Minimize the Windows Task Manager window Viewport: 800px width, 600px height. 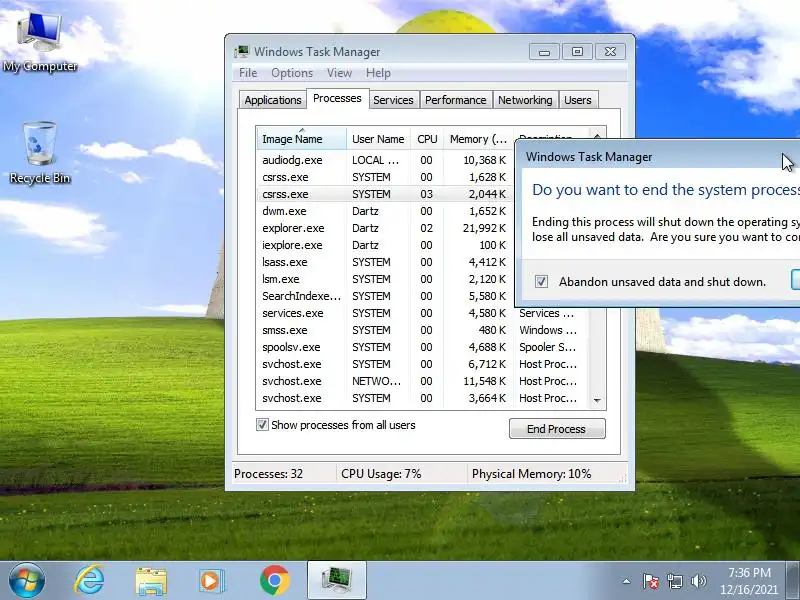544,52
